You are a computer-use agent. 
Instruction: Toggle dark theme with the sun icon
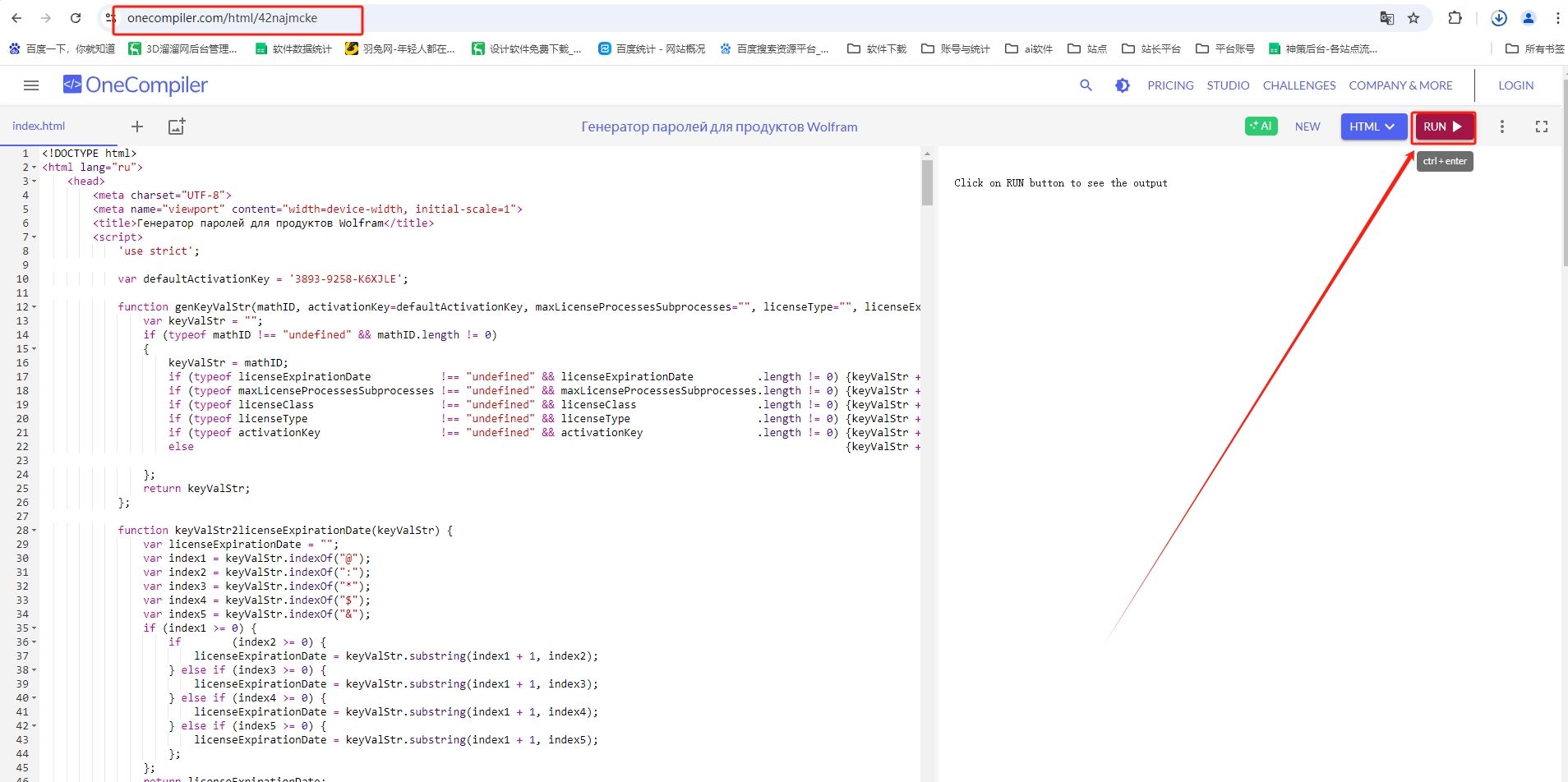(x=1123, y=85)
